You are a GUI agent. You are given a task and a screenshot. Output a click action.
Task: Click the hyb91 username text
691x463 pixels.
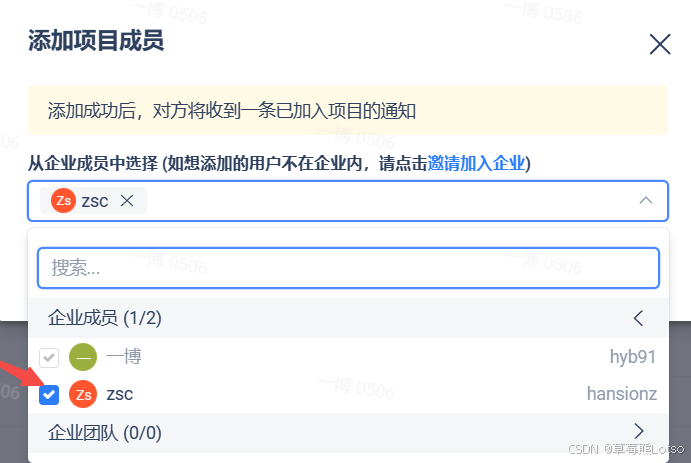[x=633, y=357]
